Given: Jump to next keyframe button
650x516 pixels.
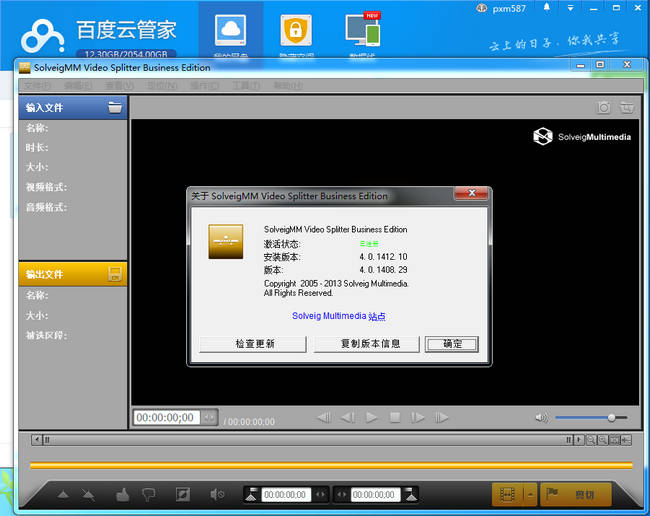Looking at the screenshot, I should (x=441, y=417).
